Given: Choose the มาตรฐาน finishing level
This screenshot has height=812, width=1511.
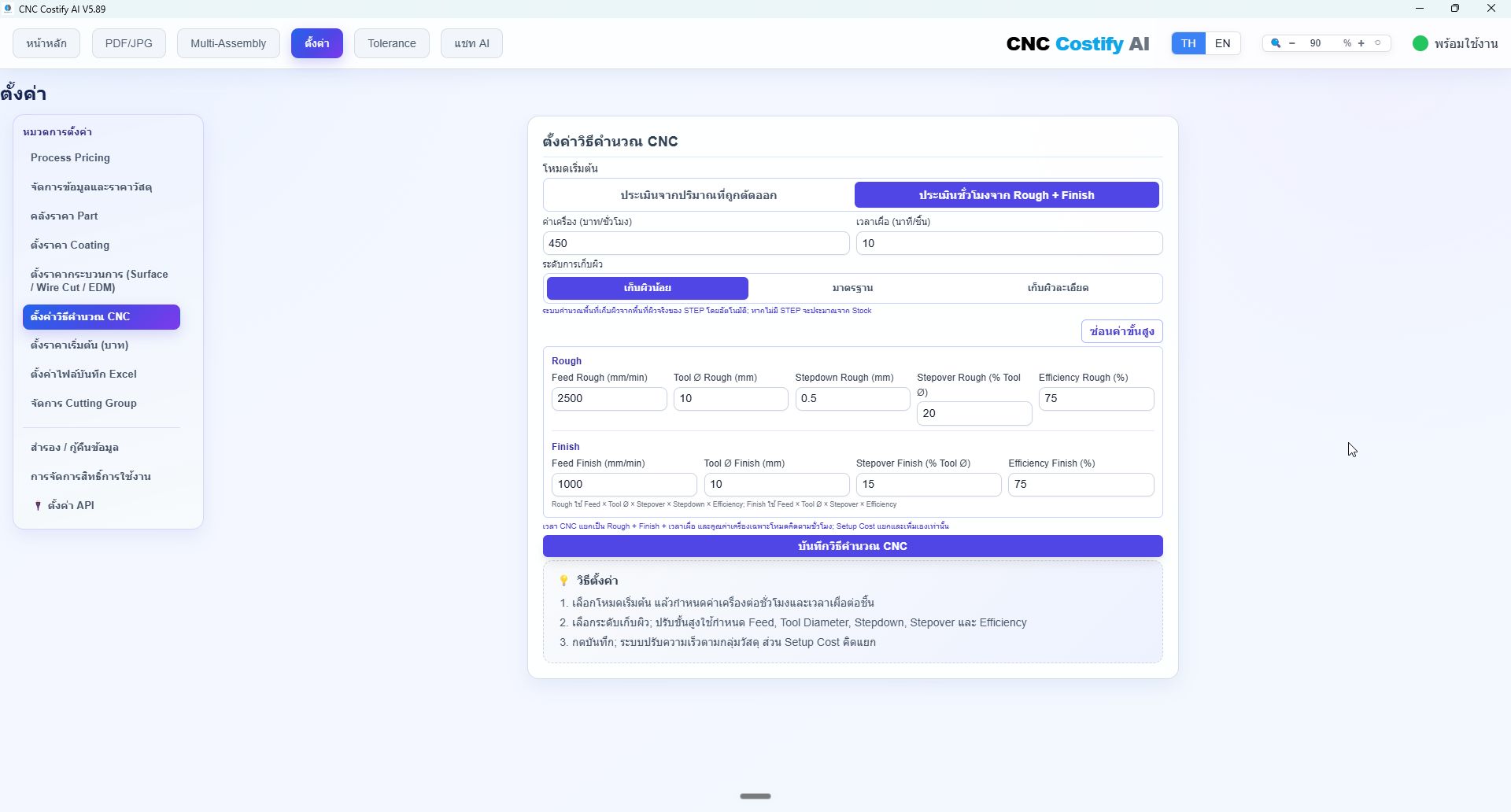Looking at the screenshot, I should (852, 288).
